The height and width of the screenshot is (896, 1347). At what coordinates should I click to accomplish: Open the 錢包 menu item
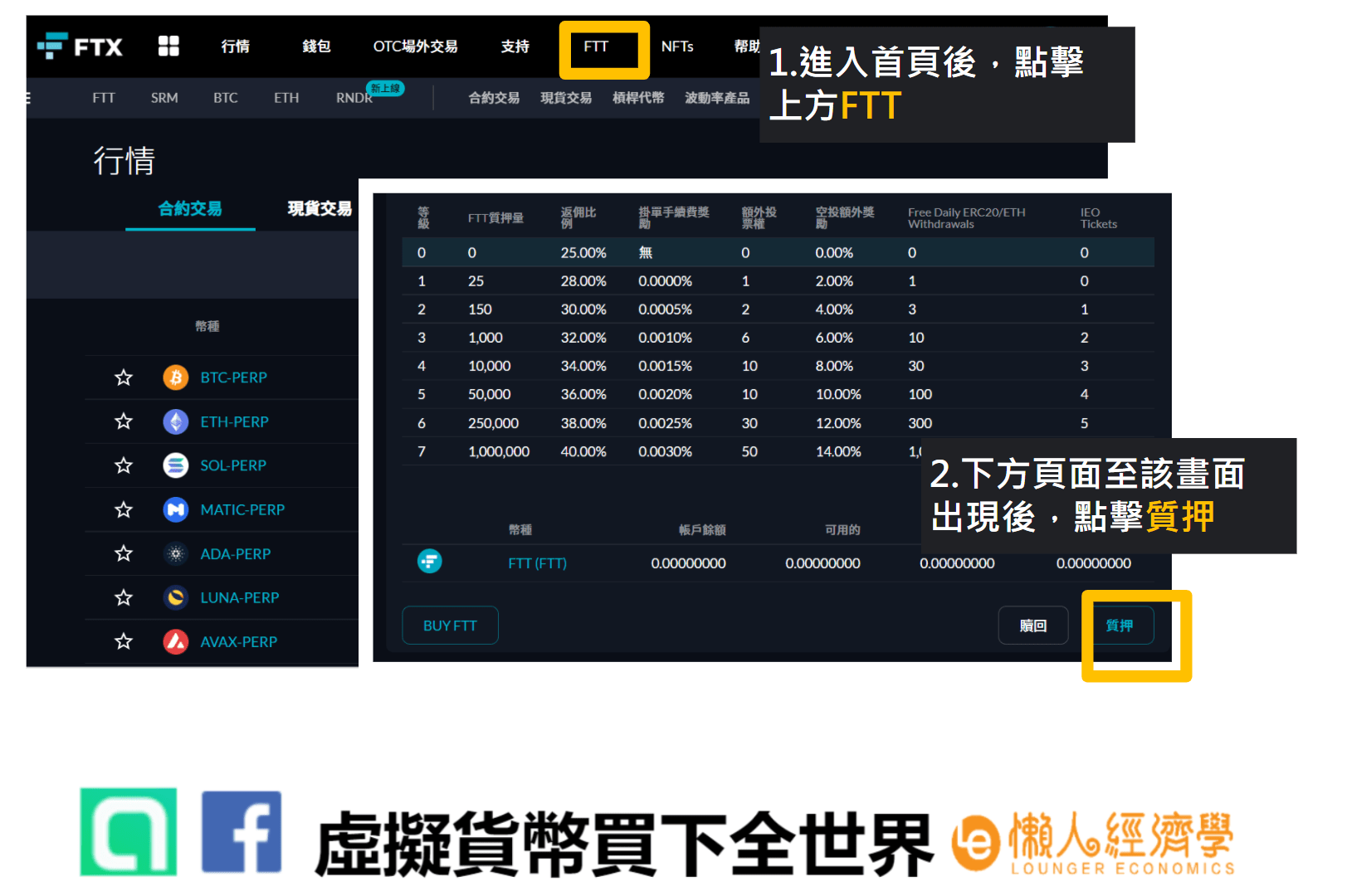pyautogui.click(x=316, y=46)
